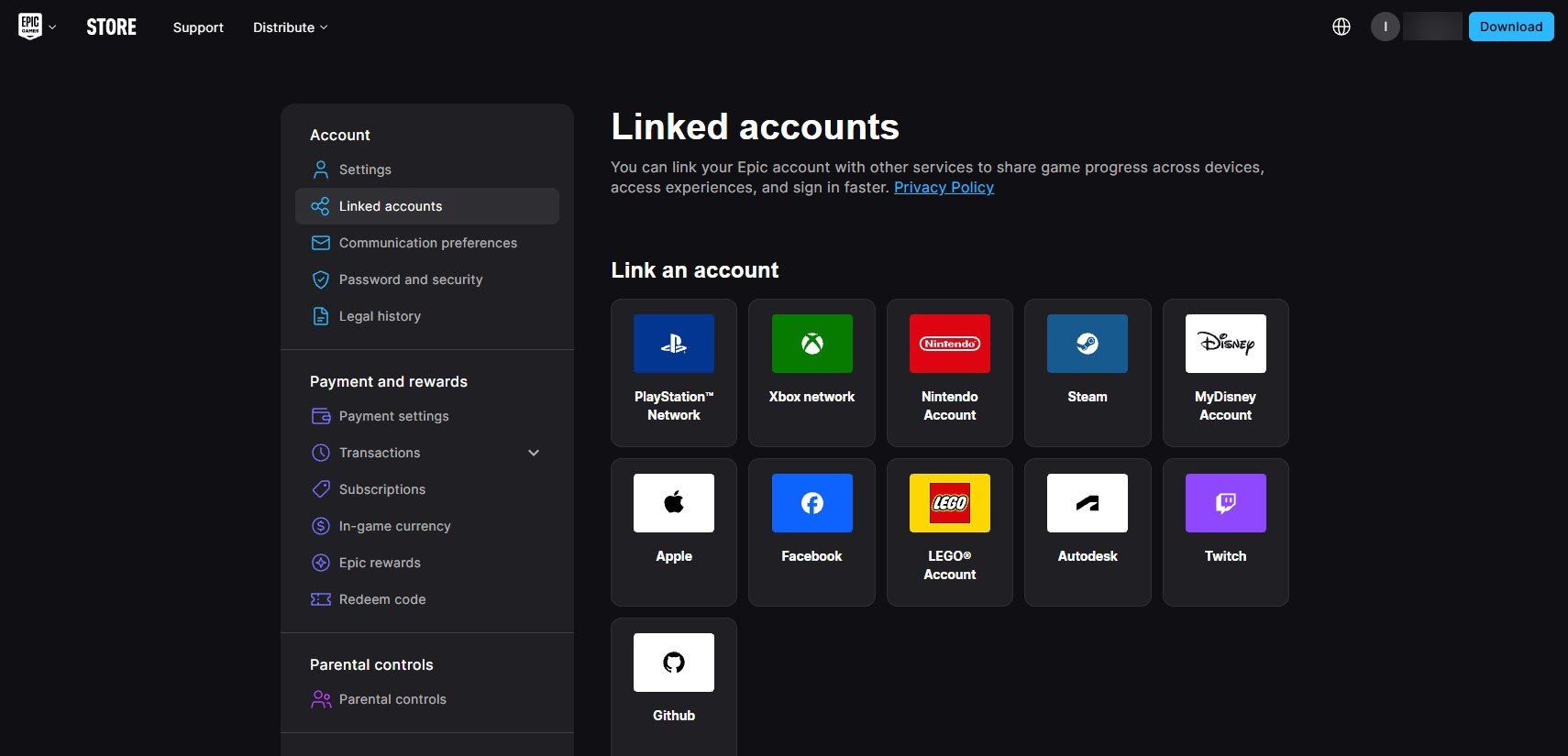Click the Subscriptions tag icon
Image resolution: width=1568 pixels, height=756 pixels.
[321, 489]
